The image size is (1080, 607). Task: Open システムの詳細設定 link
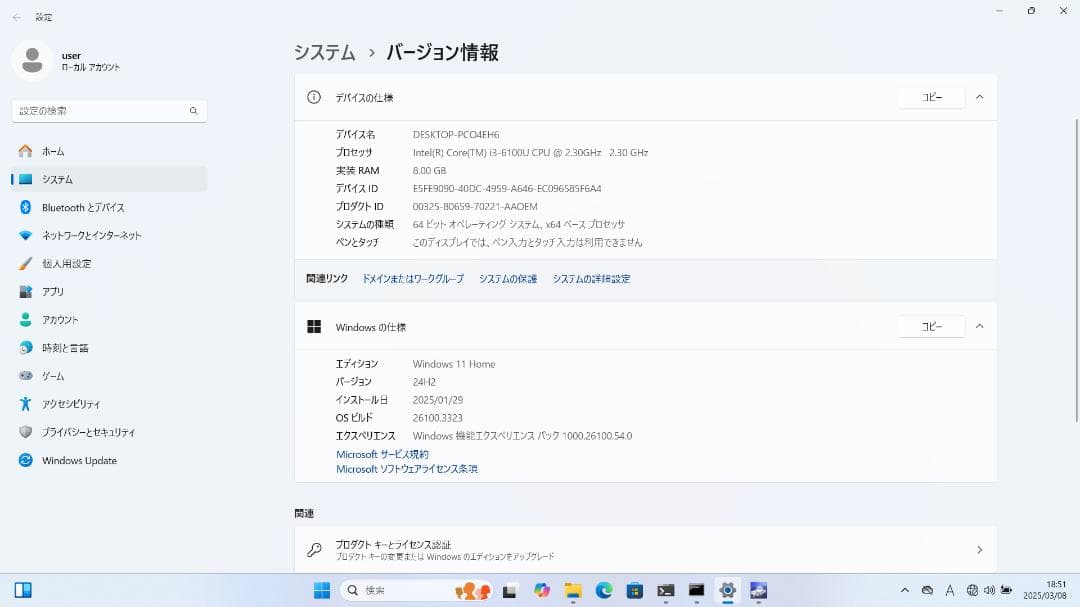(591, 279)
